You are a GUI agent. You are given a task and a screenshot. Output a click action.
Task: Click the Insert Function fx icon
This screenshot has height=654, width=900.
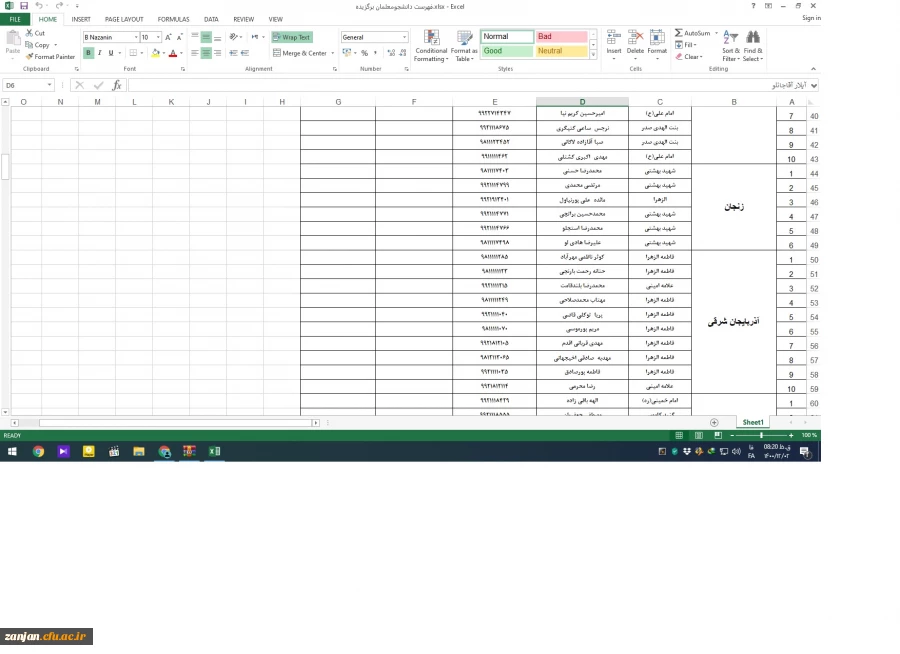click(x=116, y=86)
